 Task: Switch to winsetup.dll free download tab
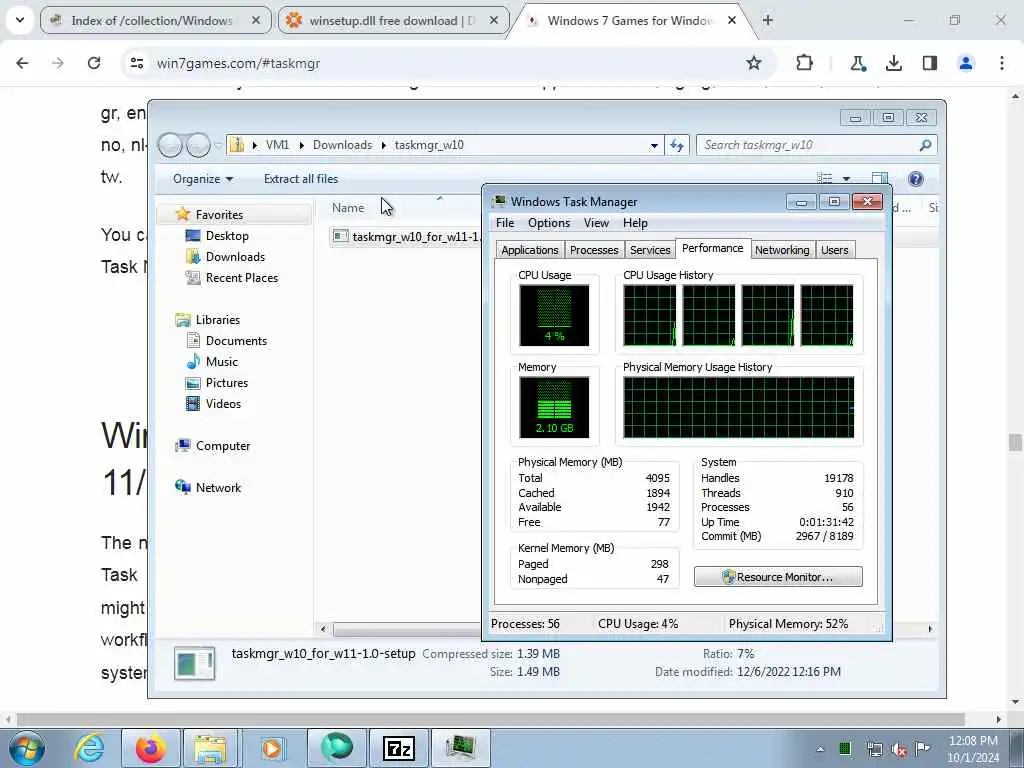point(394,20)
